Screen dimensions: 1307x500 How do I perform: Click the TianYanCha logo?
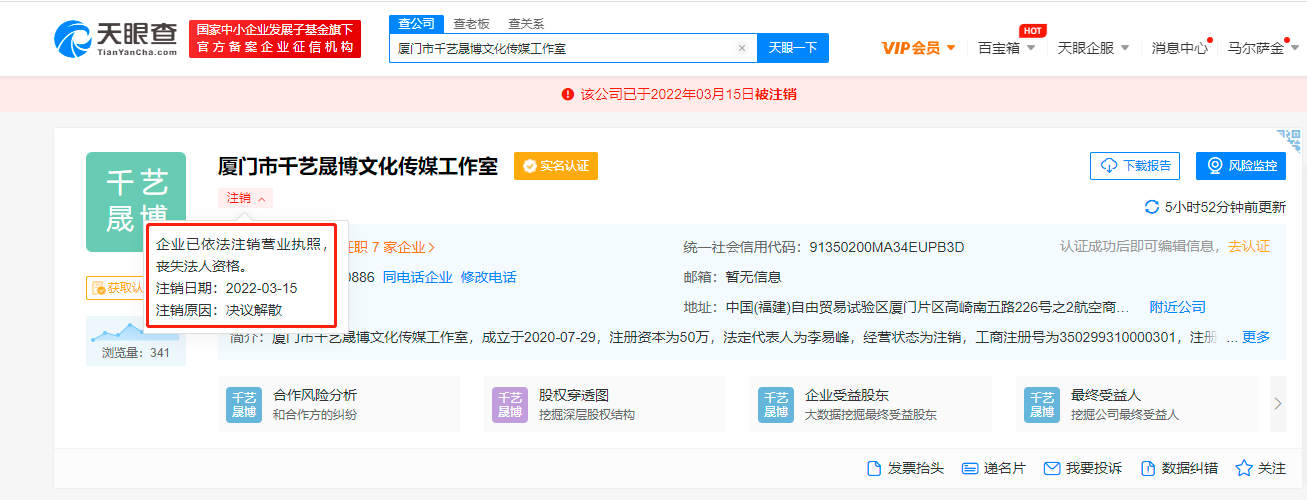tap(116, 38)
